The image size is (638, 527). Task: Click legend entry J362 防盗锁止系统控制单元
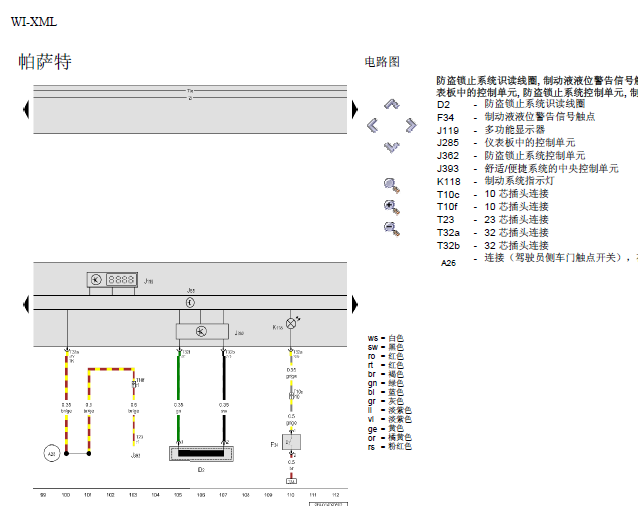coord(511,156)
